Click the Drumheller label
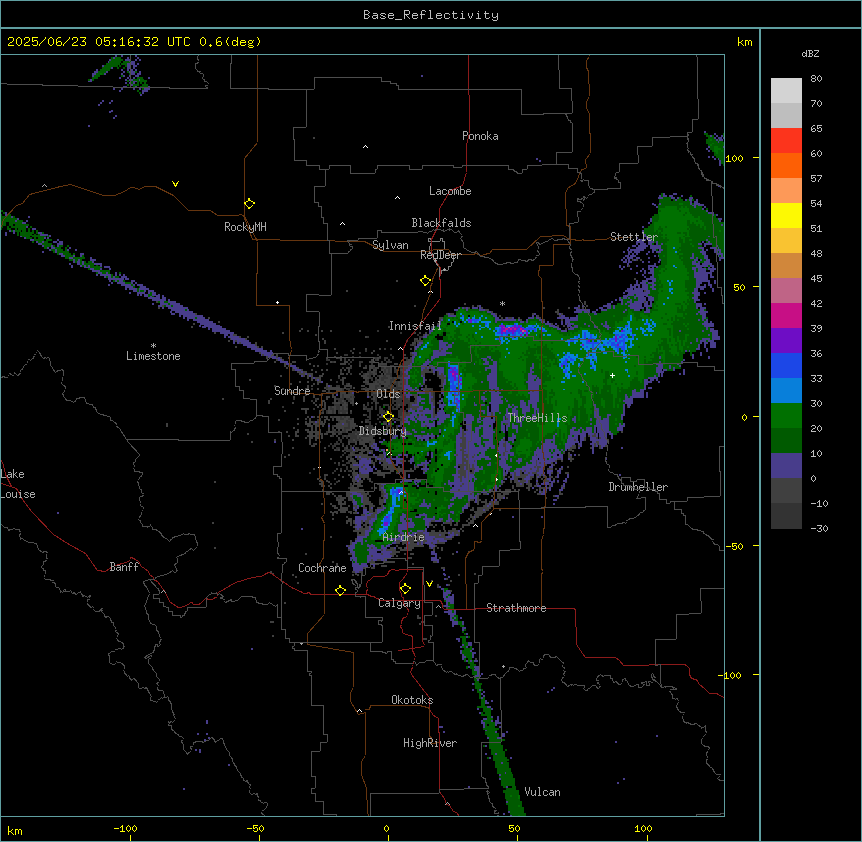The width and height of the screenshot is (862, 842). (x=638, y=487)
